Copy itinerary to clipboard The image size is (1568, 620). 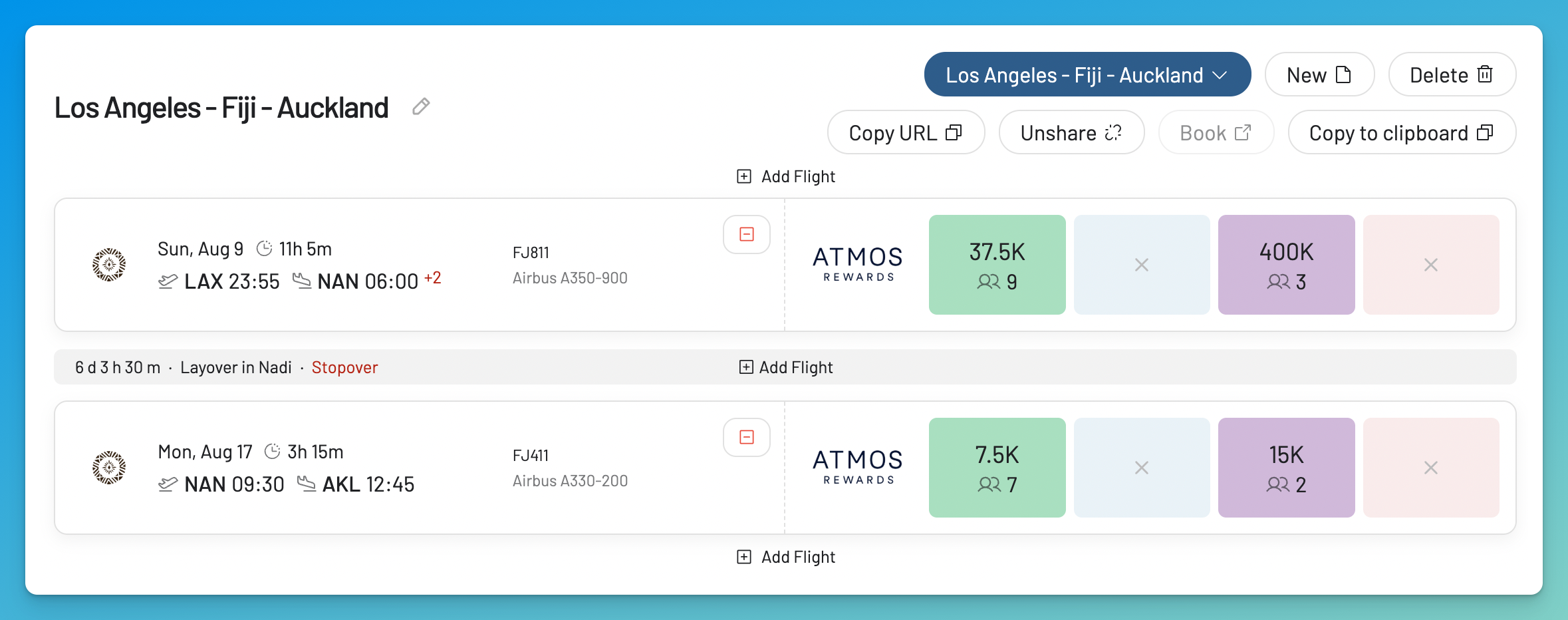(1402, 132)
